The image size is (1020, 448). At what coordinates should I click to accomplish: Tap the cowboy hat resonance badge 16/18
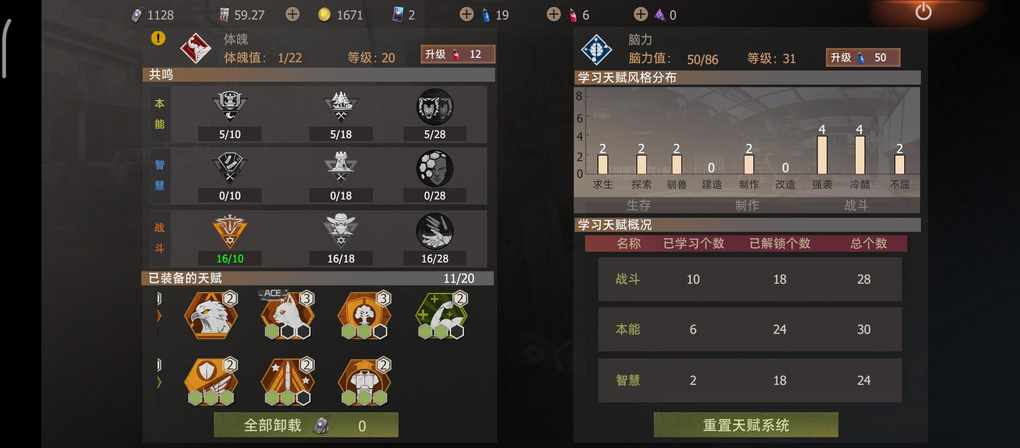[x=341, y=231]
